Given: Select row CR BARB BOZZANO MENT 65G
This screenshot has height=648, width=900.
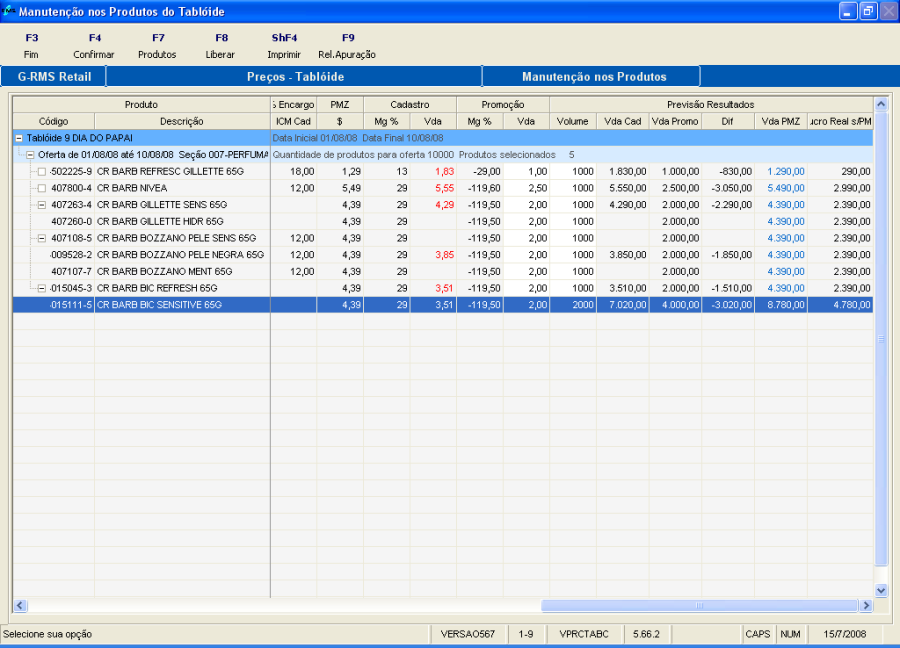Looking at the screenshot, I should click(x=443, y=271).
